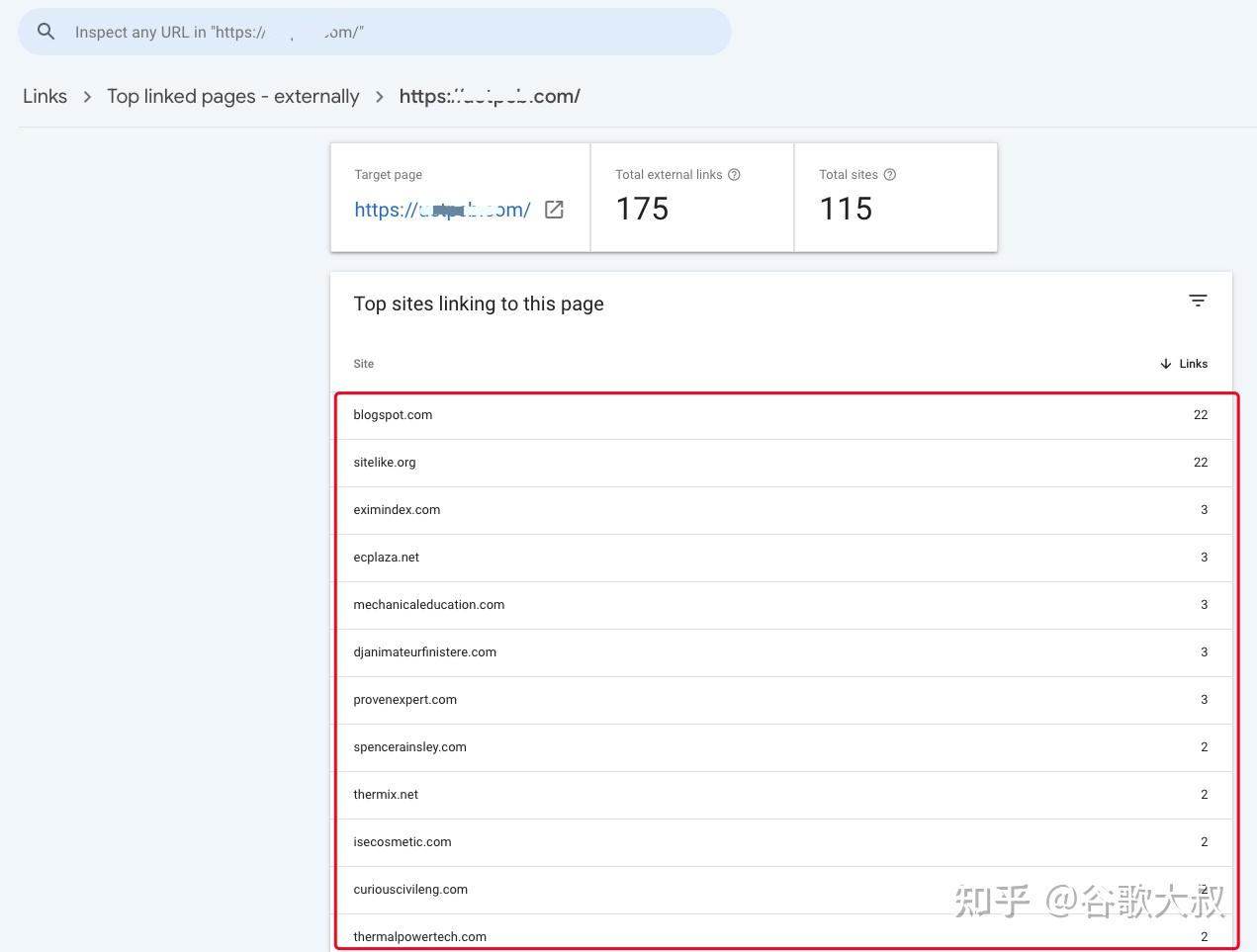
Task: Sort by Links column header
Action: [1184, 364]
